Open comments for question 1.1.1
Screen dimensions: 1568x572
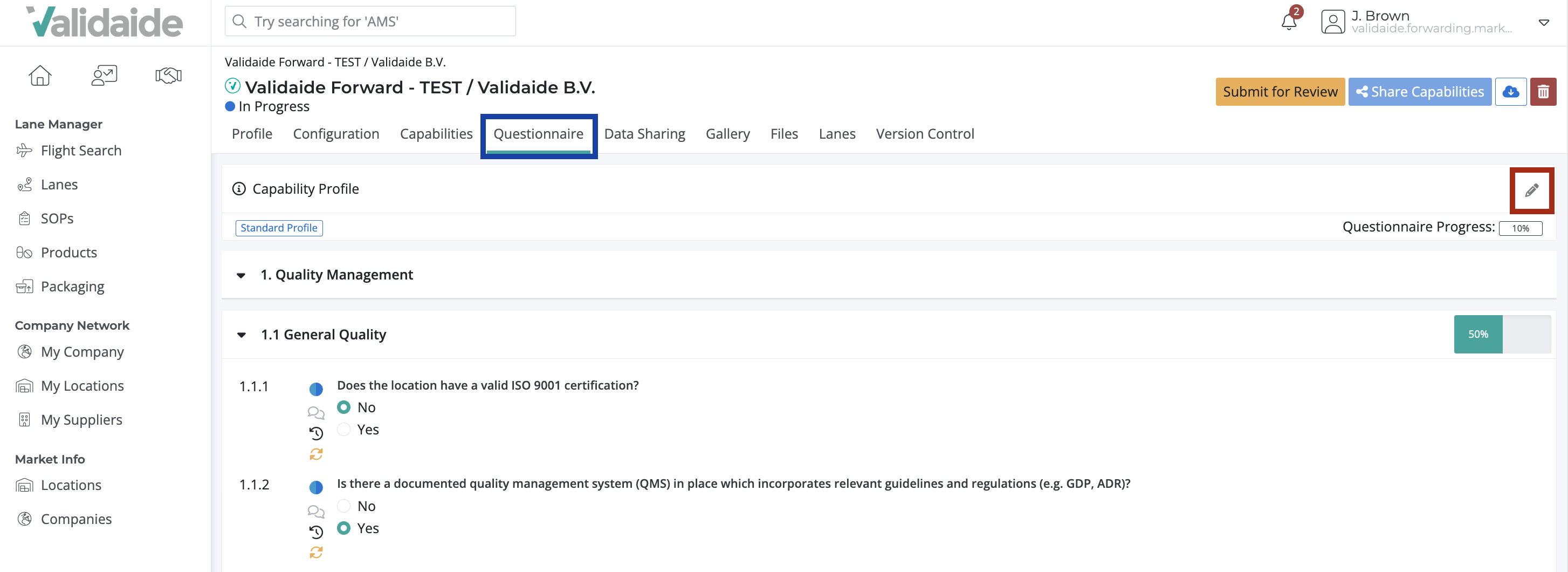coord(316,412)
